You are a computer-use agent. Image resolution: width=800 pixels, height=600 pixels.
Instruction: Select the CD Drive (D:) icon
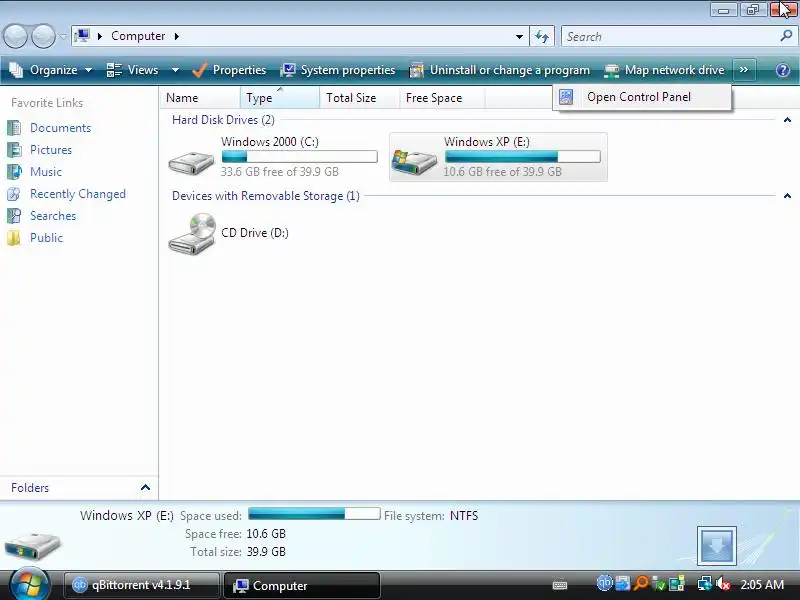point(192,234)
